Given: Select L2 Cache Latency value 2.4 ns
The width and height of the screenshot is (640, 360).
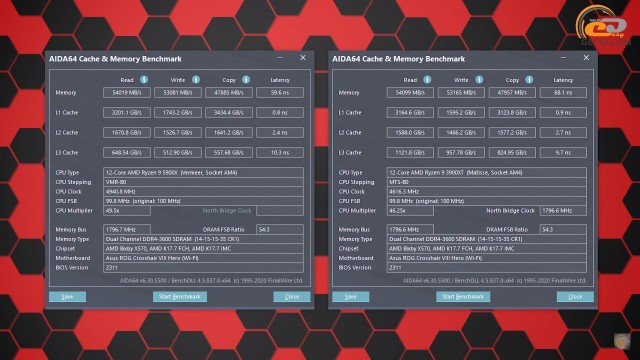Looking at the screenshot, I should (x=280, y=133).
